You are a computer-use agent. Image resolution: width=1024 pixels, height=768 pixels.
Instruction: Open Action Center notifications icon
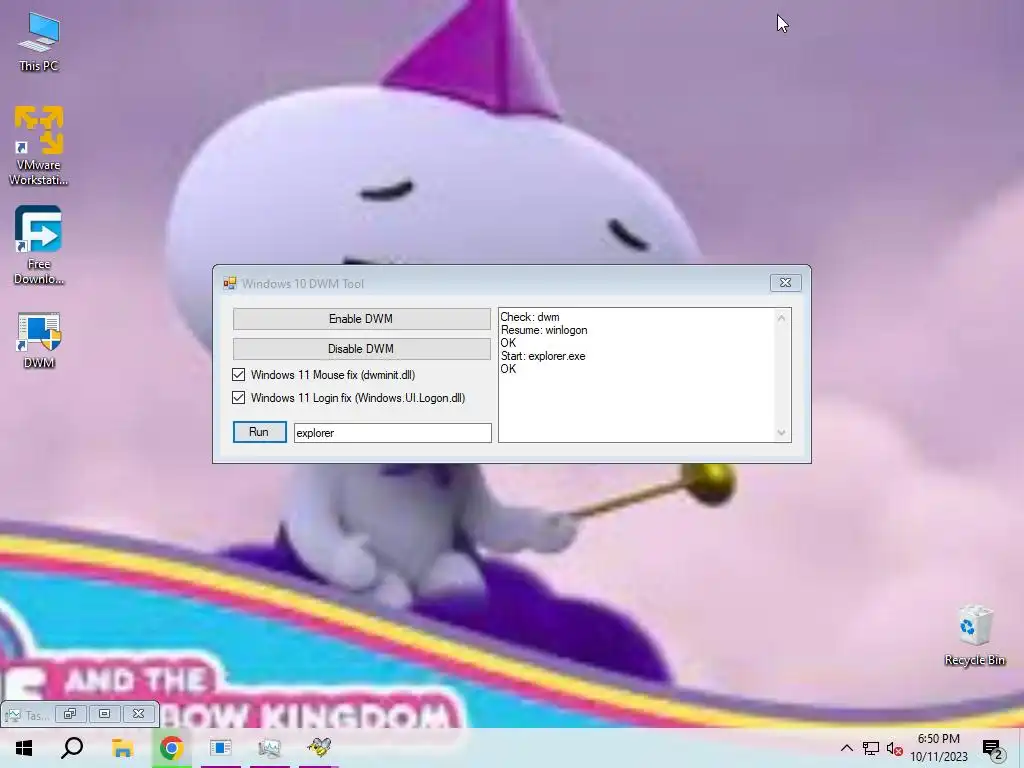point(992,749)
